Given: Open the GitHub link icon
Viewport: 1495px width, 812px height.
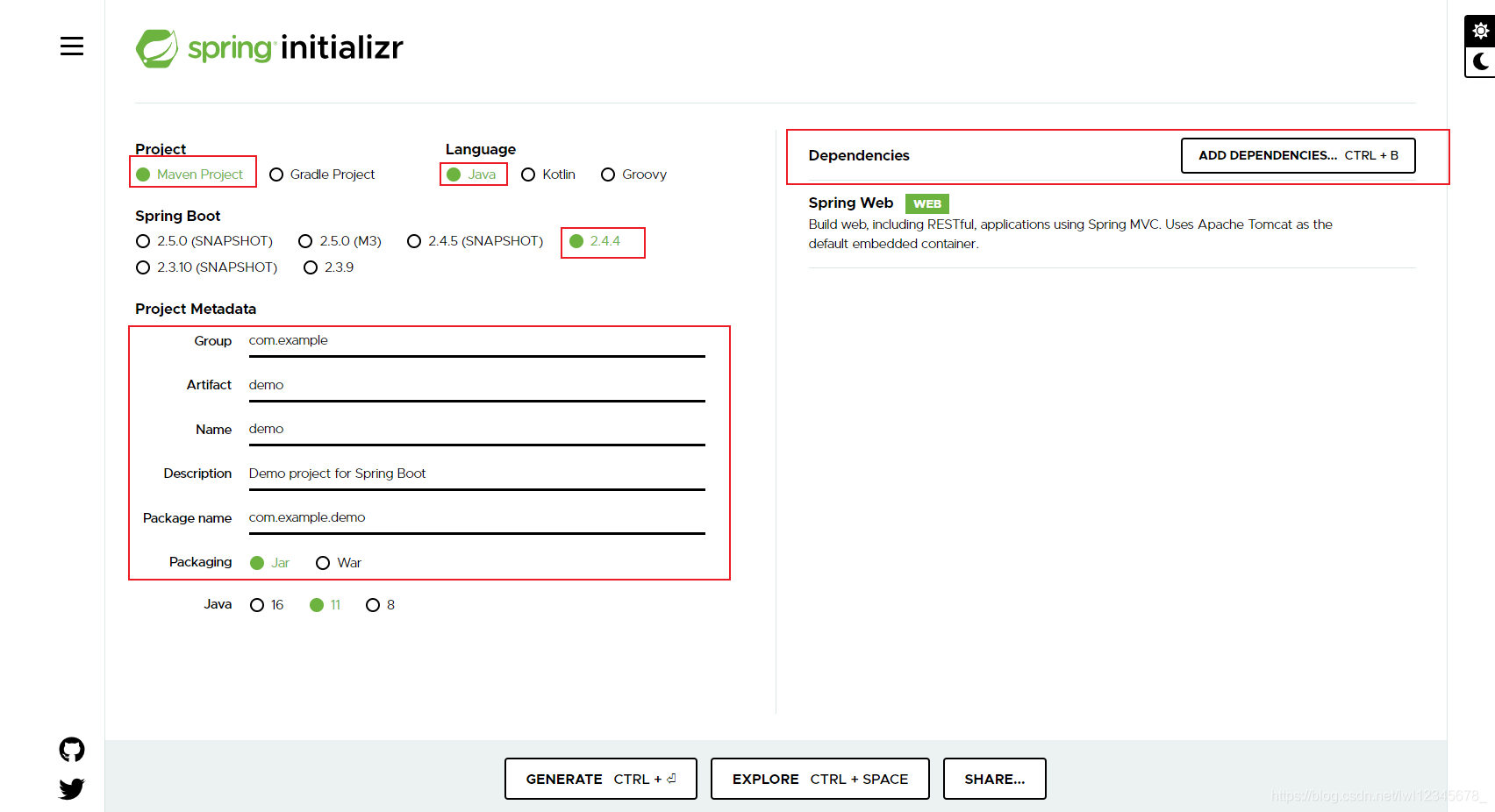Looking at the screenshot, I should click(72, 750).
